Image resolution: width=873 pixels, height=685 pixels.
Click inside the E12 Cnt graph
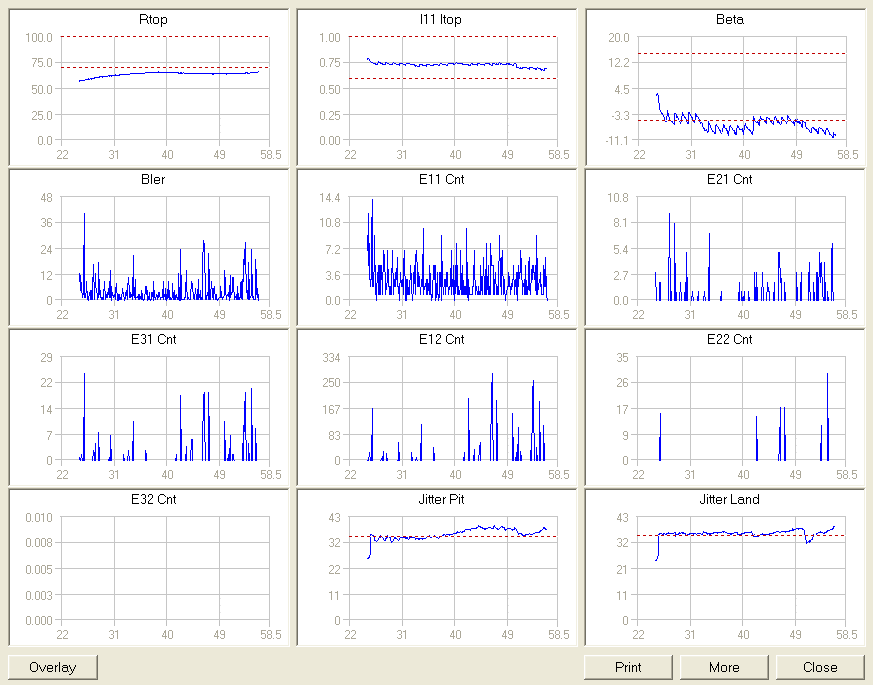pyautogui.click(x=453, y=409)
